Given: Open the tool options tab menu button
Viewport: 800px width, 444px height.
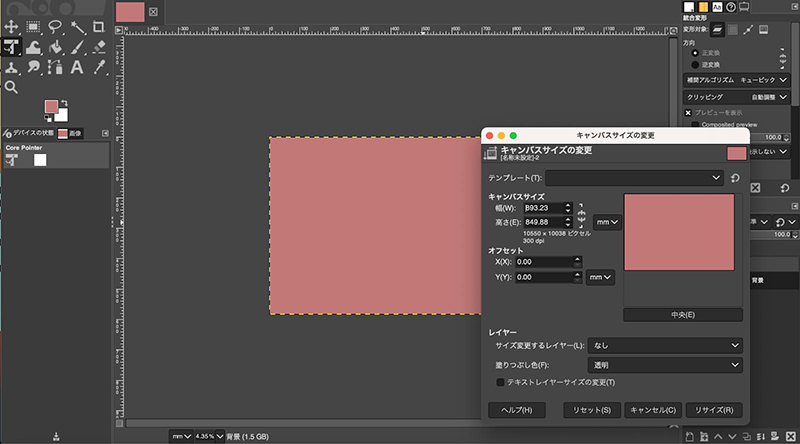Looking at the screenshot, I should coord(795,7).
